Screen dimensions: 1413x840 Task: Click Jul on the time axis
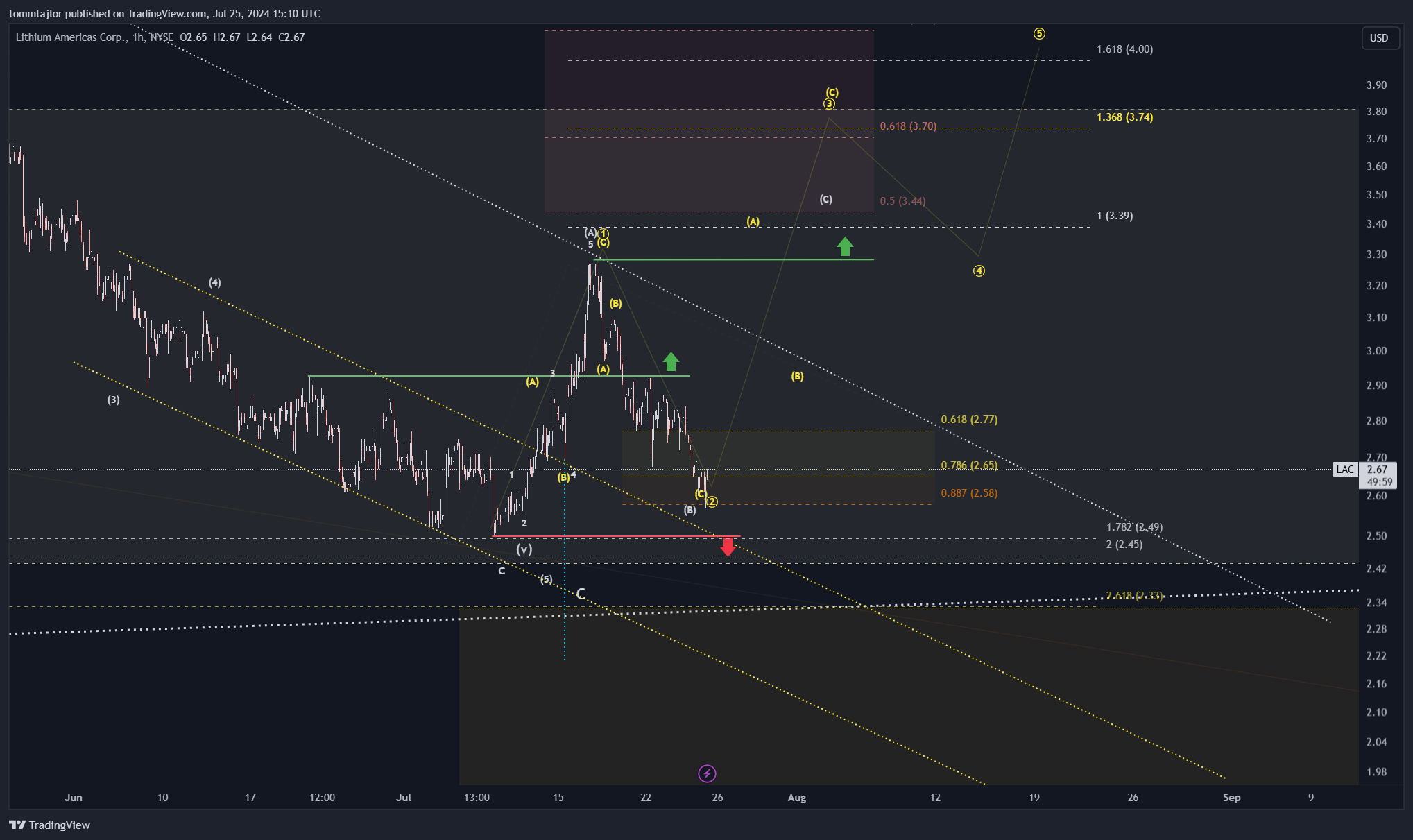point(404,798)
